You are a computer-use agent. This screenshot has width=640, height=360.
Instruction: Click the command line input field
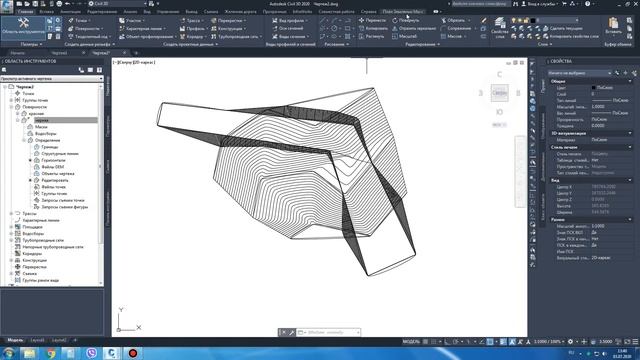[329, 333]
